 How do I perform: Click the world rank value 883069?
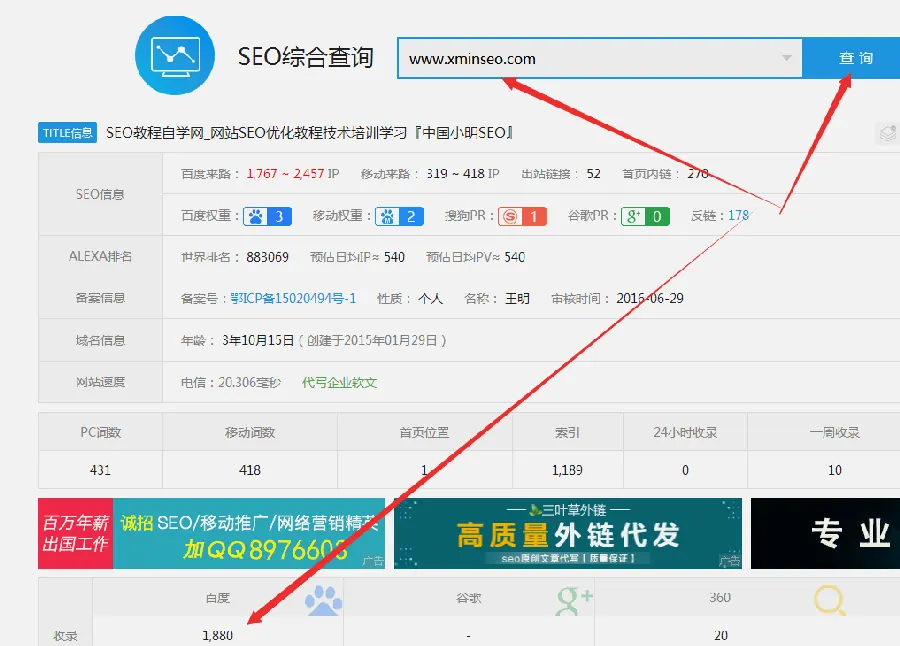point(267,257)
